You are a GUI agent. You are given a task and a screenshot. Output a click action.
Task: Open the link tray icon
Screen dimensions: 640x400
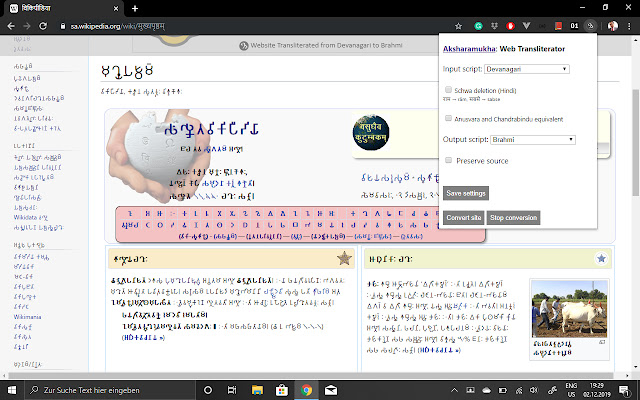tap(552, 390)
